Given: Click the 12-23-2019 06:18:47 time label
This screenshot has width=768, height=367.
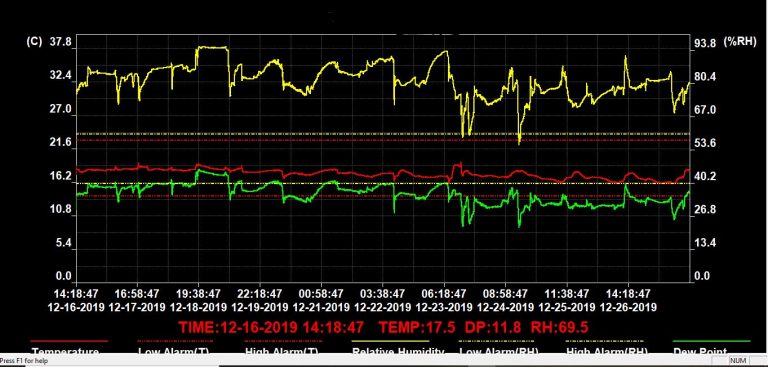Looking at the screenshot, I should click(x=444, y=300).
